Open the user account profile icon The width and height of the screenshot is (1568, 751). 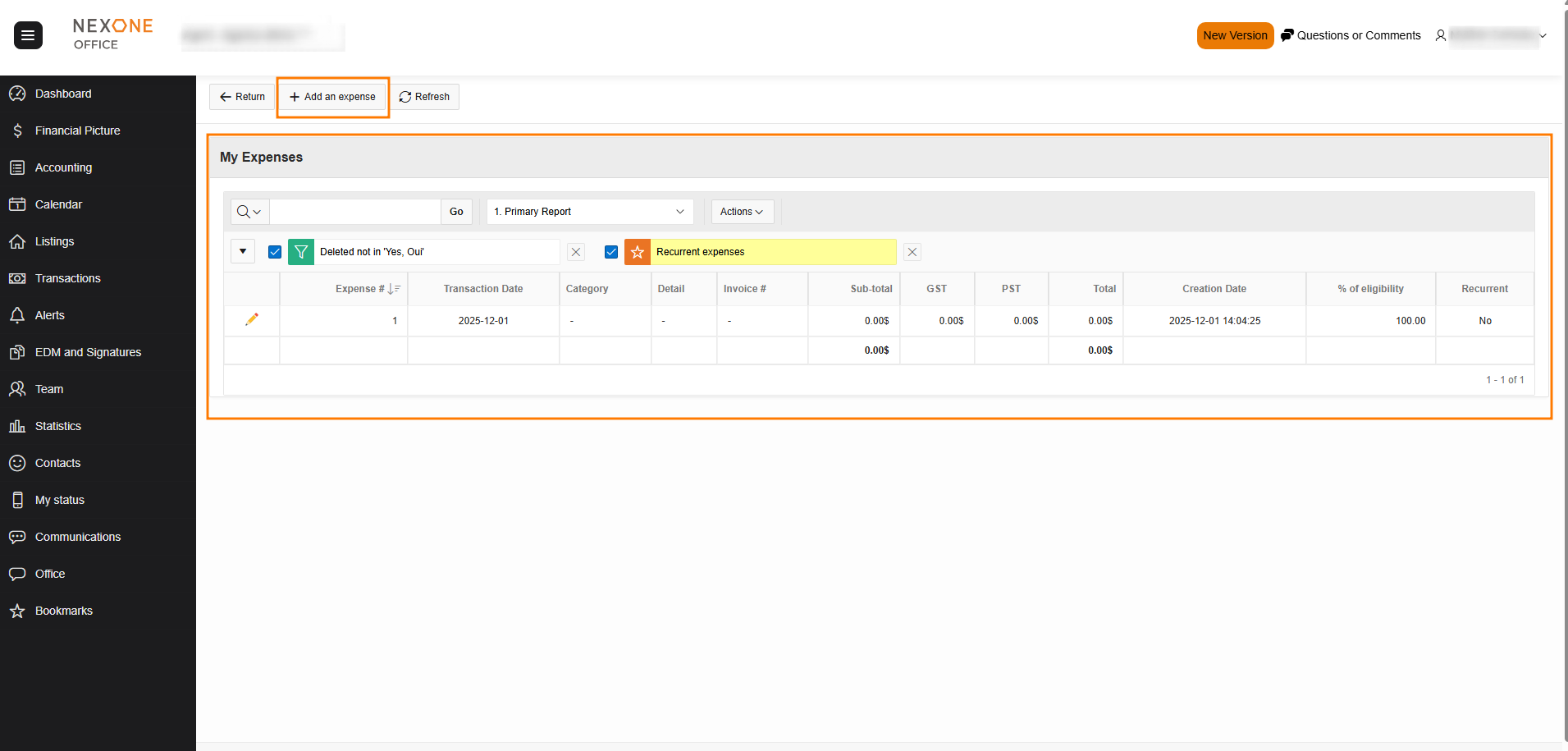pyautogui.click(x=1440, y=35)
